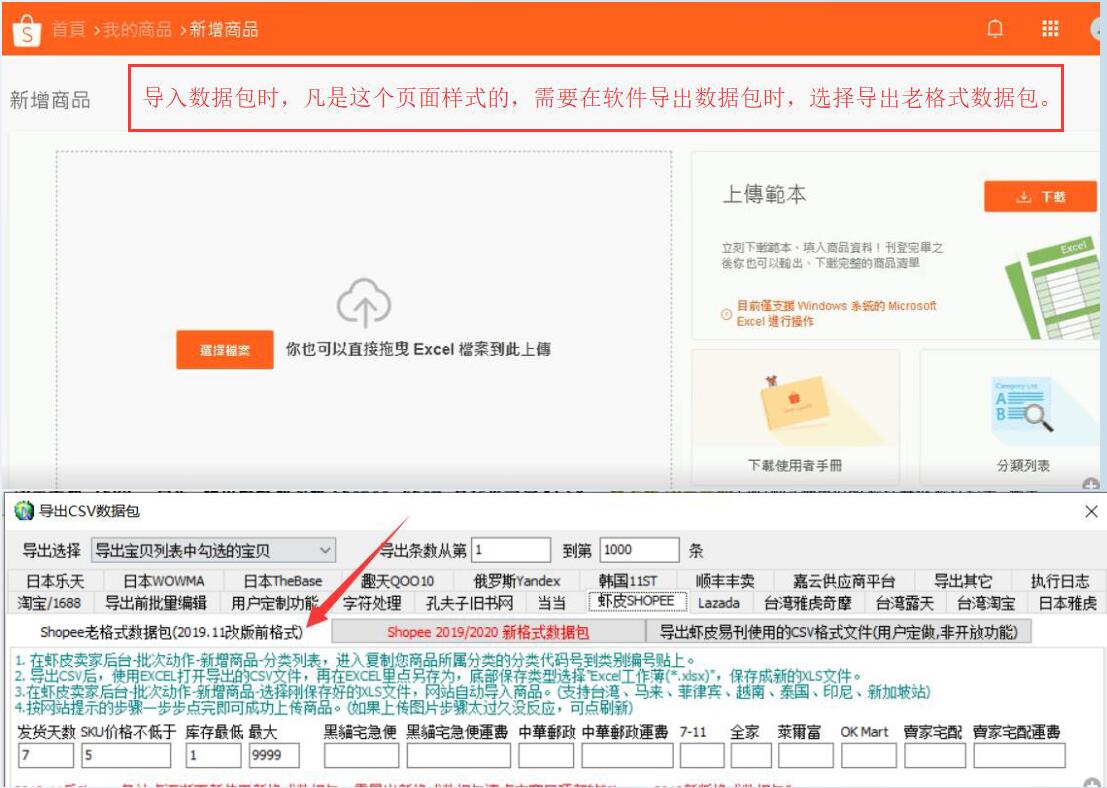
Task: Switch to 日本WOWMA tab
Action: coord(164,581)
